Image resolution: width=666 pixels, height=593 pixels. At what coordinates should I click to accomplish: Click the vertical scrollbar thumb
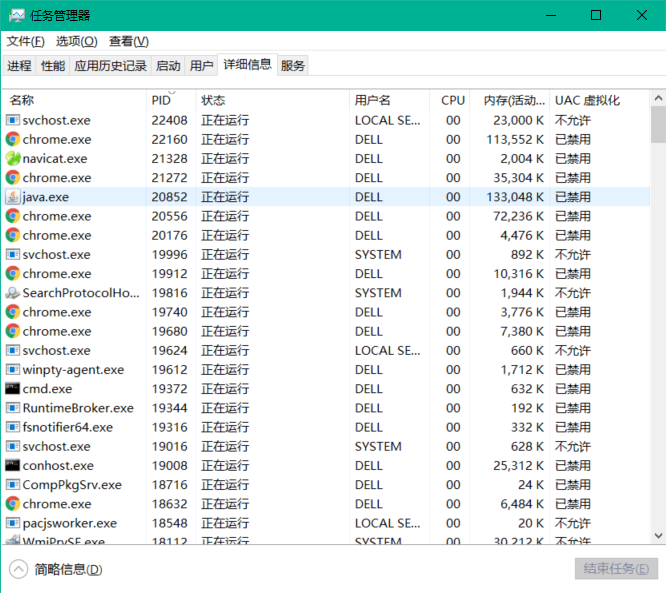click(658, 124)
